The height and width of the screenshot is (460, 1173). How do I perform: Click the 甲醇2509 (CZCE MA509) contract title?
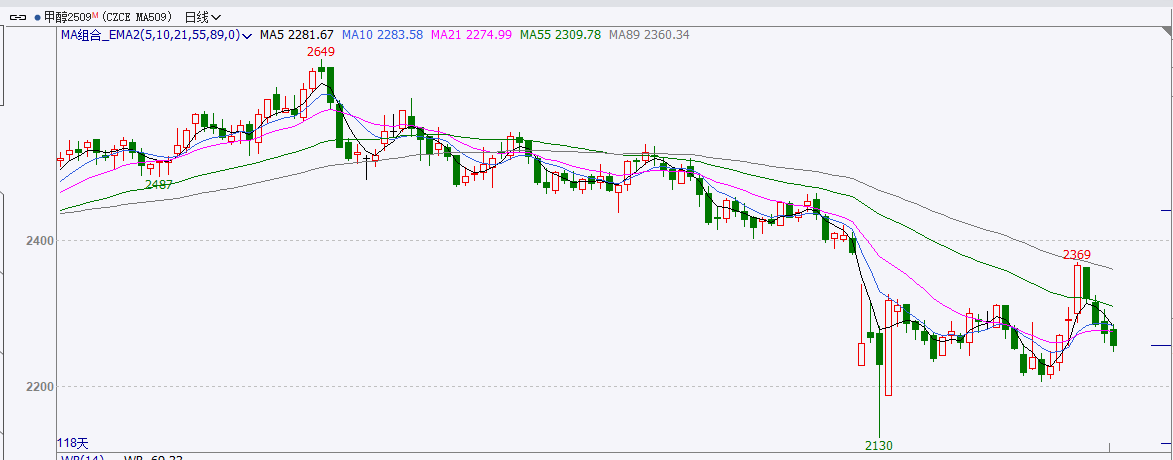coord(108,16)
